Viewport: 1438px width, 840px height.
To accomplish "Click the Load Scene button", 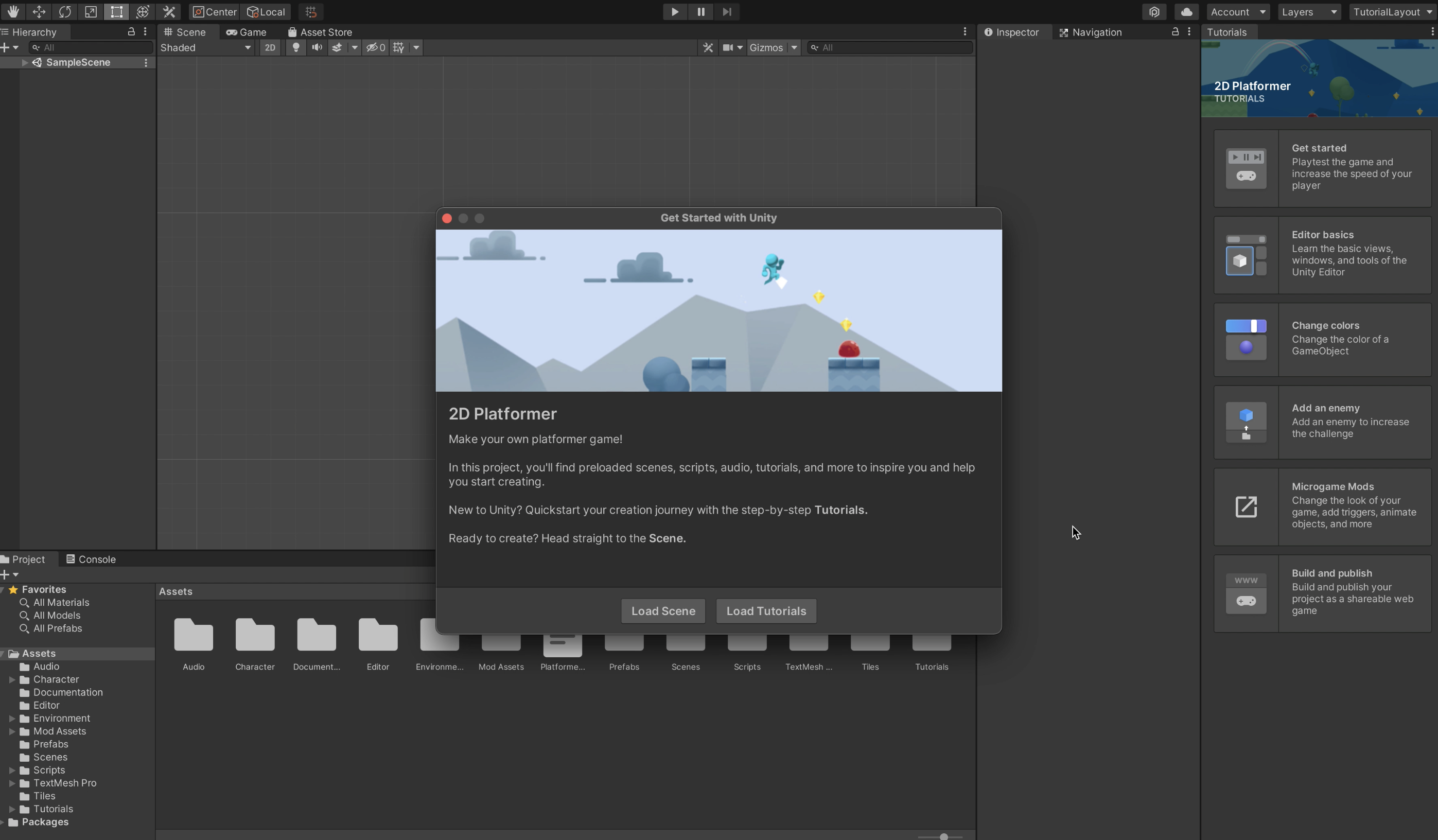I will 663,610.
